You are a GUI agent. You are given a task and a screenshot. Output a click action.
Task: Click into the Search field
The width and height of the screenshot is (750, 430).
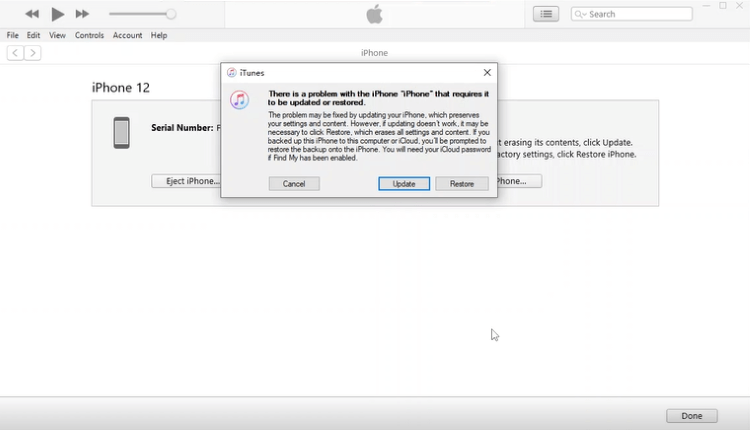tap(631, 14)
